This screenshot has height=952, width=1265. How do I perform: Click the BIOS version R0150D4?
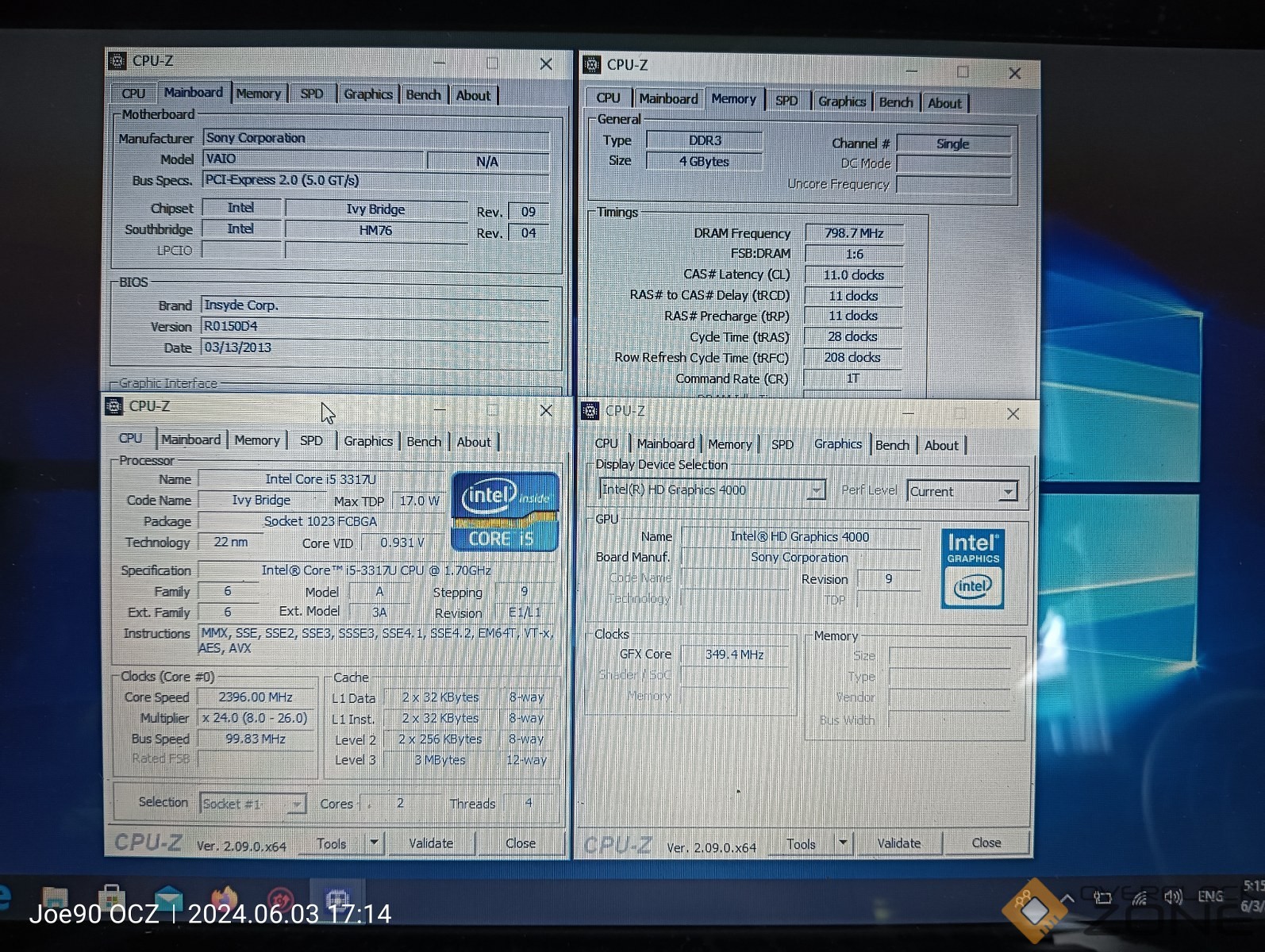point(375,326)
